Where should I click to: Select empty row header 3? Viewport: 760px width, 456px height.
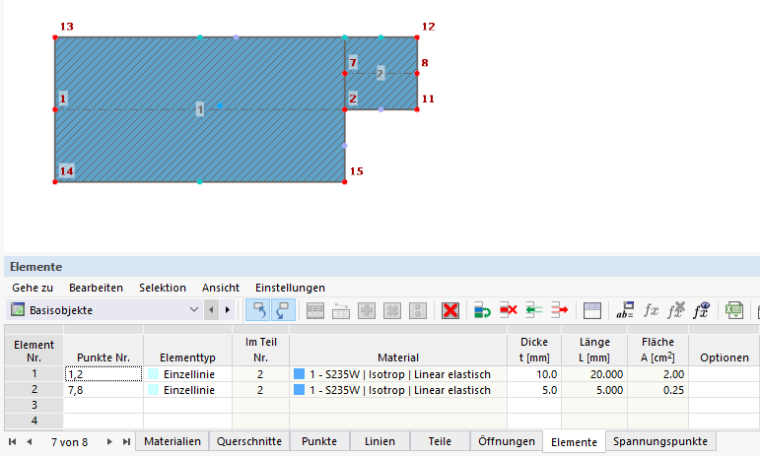tap(34, 405)
